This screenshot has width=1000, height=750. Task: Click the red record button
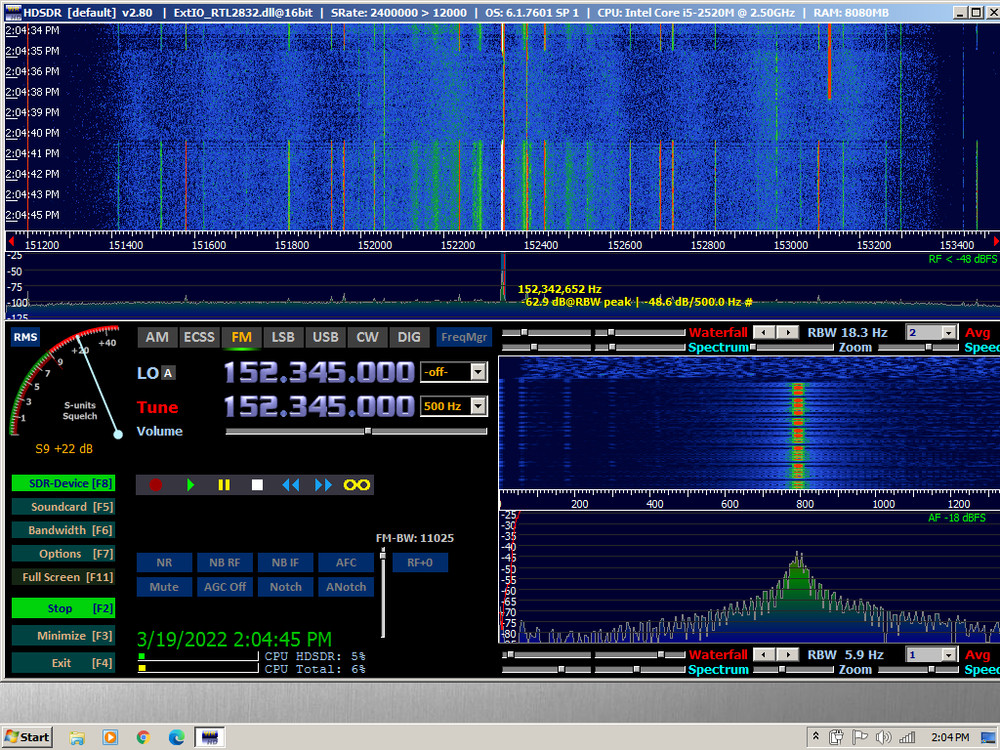(x=155, y=485)
